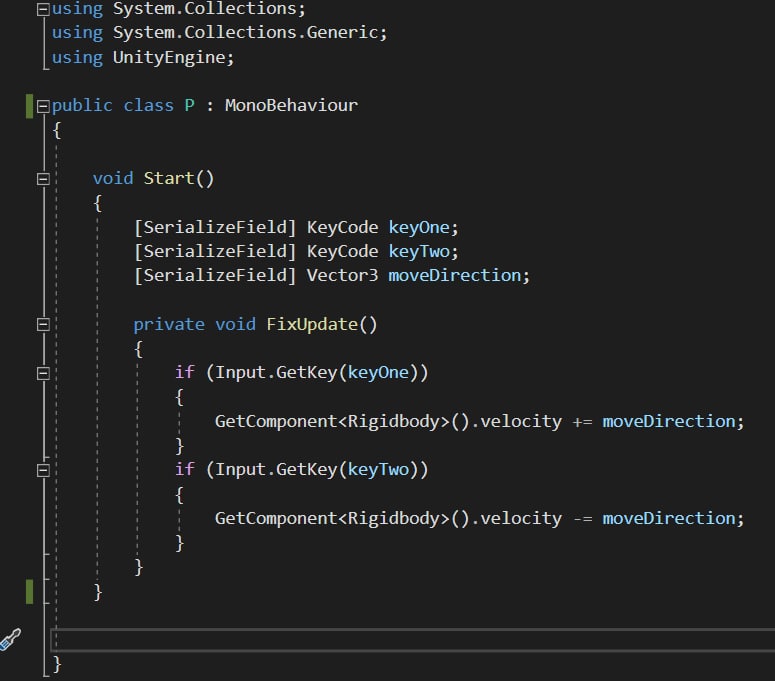Image resolution: width=775 pixels, height=681 pixels.
Task: Click System.Collections.Generic in using line
Action: tap(246, 32)
